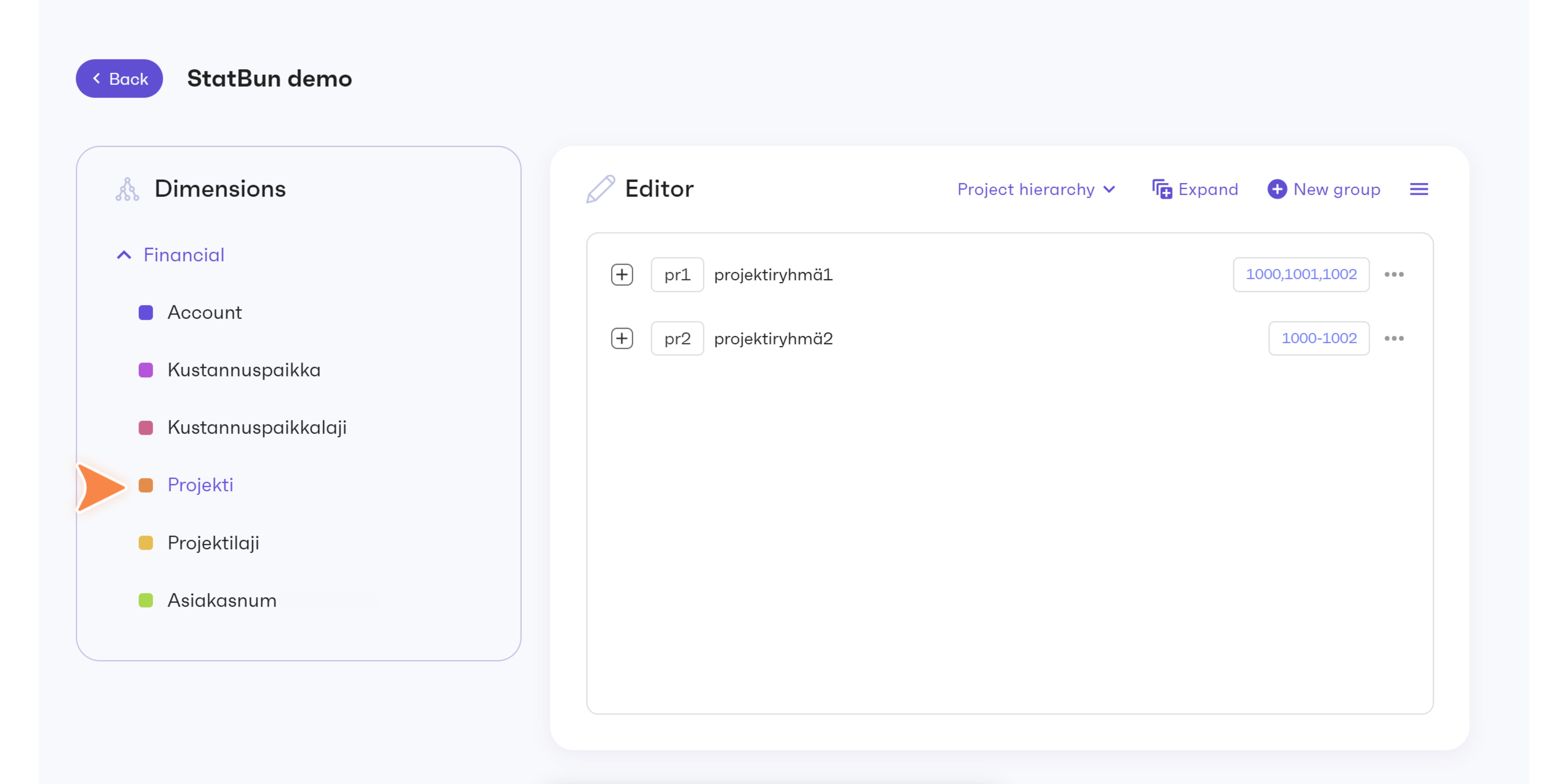Image resolution: width=1568 pixels, height=784 pixels.
Task: Click the Dimensions hierarchy icon
Action: pos(127,189)
